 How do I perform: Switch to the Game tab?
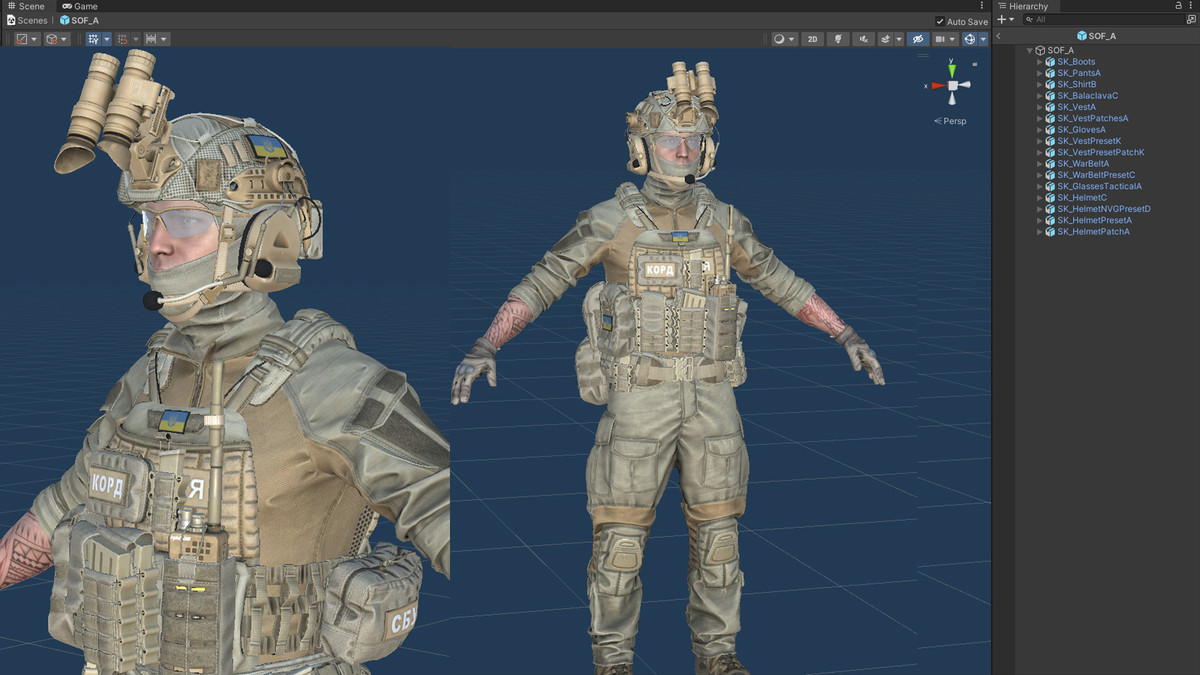pos(80,6)
